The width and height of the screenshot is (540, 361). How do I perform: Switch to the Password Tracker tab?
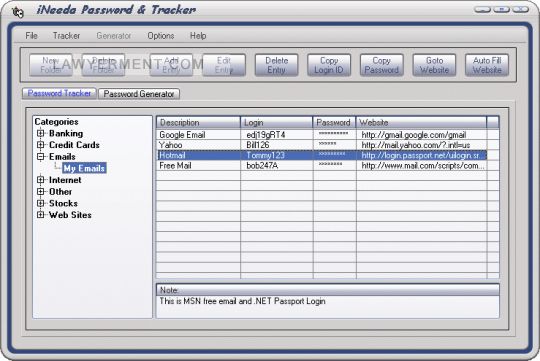pyautogui.click(x=59, y=93)
